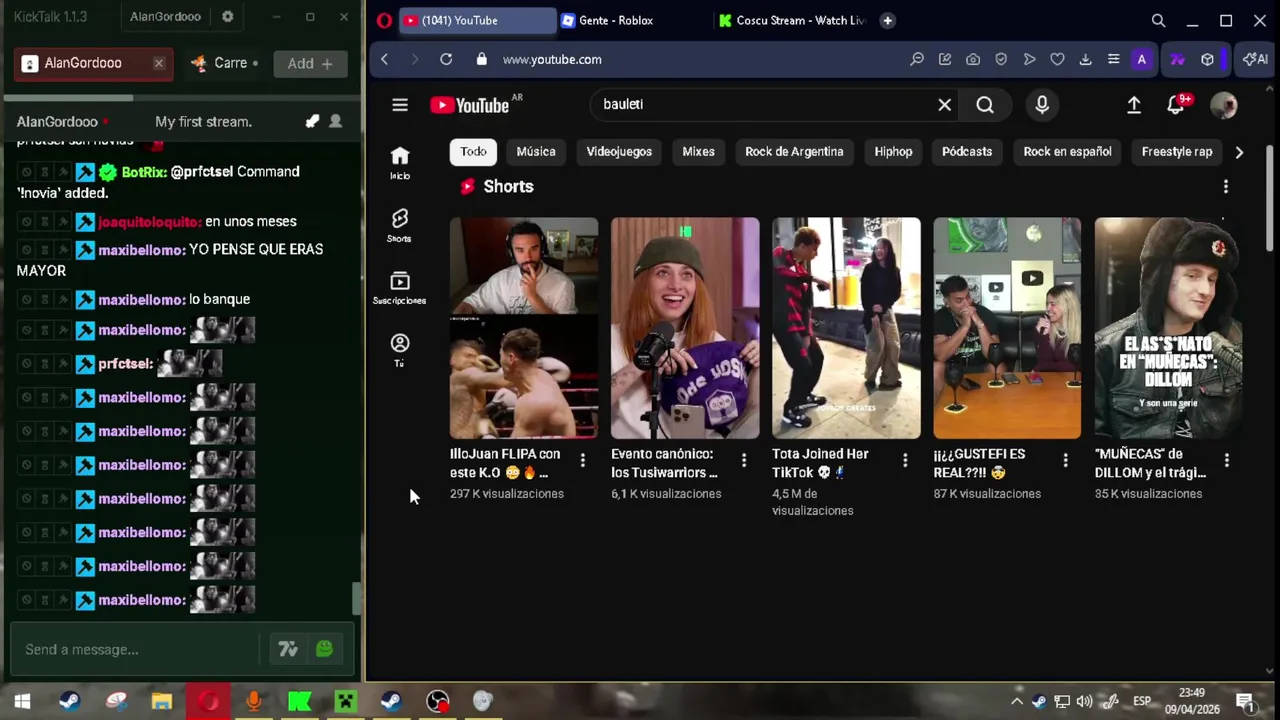
Task: Click BotRix username in chat
Action: (x=144, y=172)
